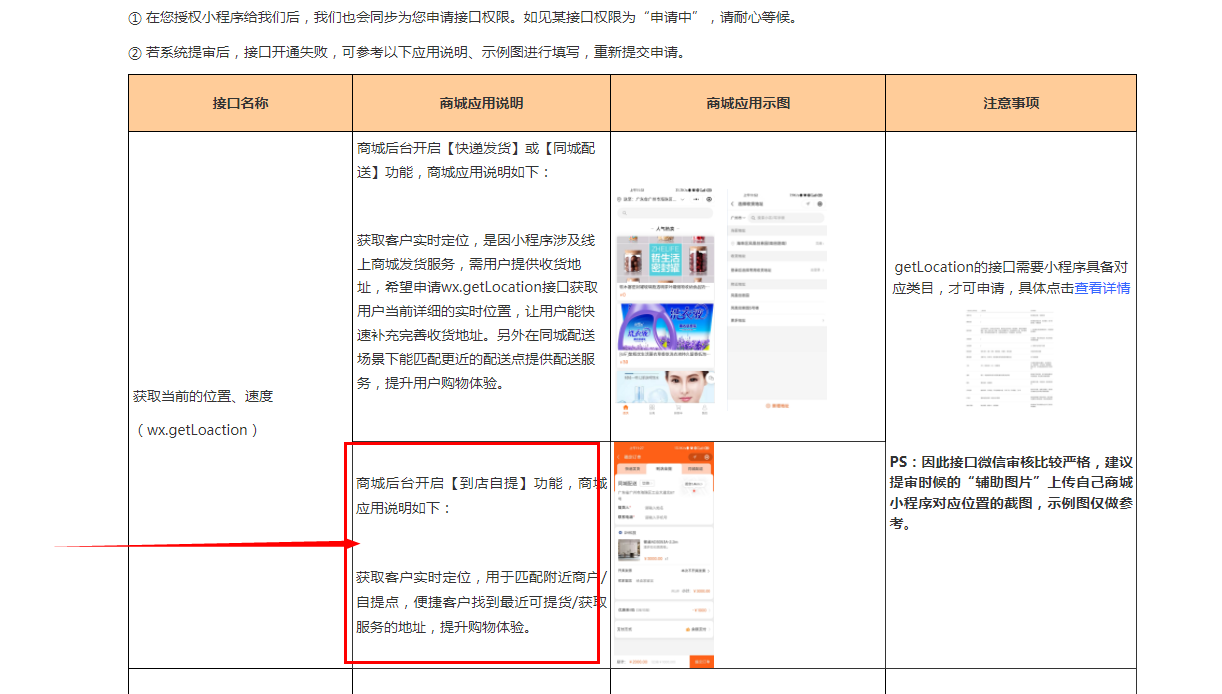The image size is (1222, 694).
Task: Click the sealed jar product image
Action: coord(665,260)
